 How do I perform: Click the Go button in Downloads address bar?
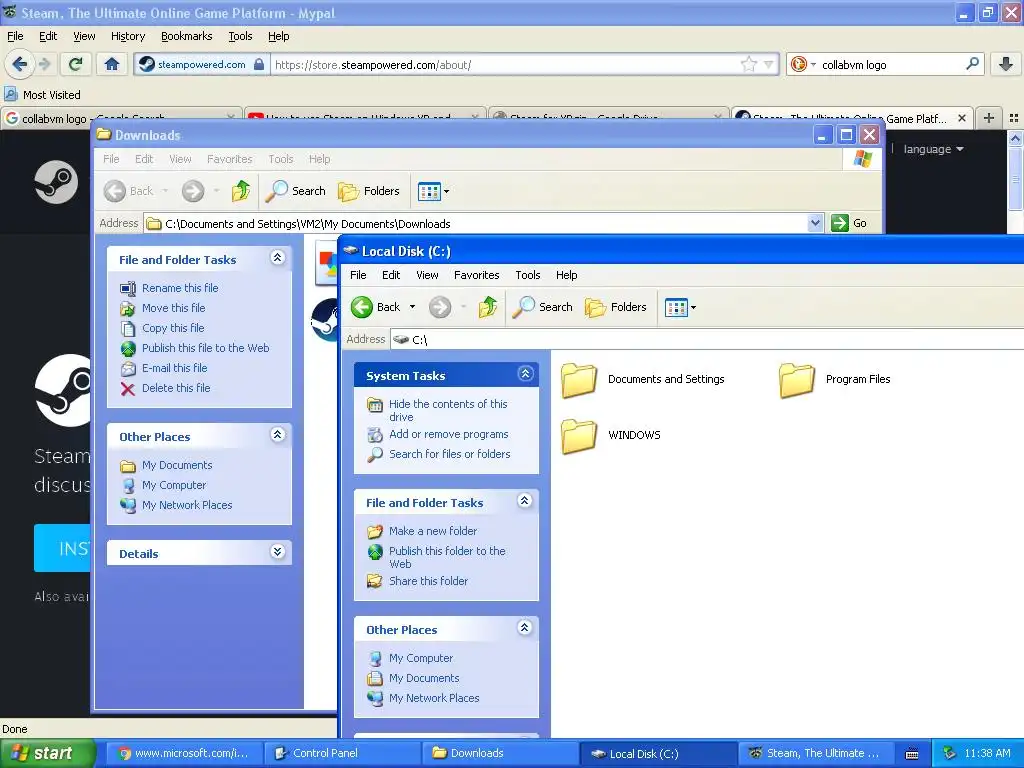(x=849, y=223)
